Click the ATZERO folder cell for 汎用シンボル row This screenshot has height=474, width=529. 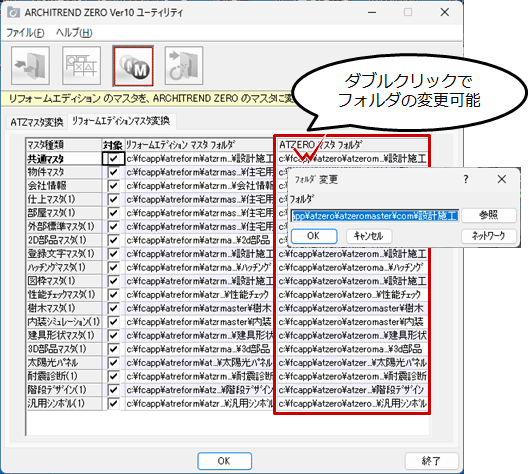pos(353,403)
